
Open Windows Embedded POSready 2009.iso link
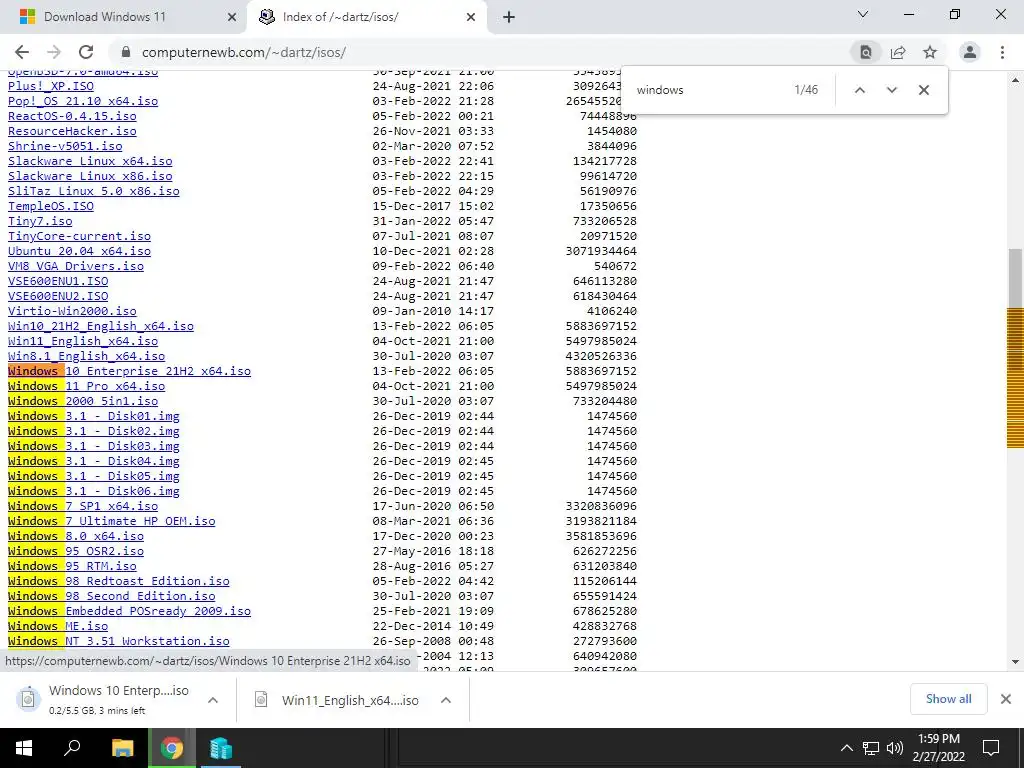(129, 611)
